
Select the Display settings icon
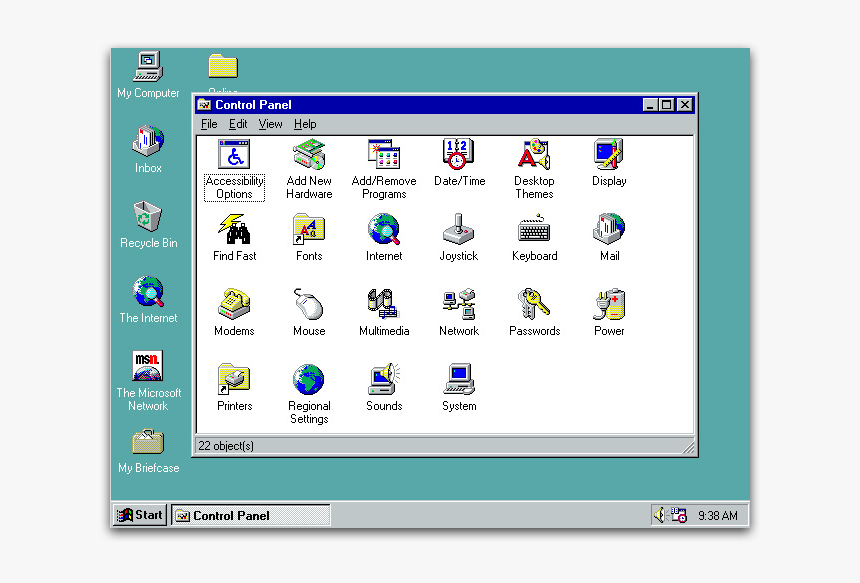608,156
